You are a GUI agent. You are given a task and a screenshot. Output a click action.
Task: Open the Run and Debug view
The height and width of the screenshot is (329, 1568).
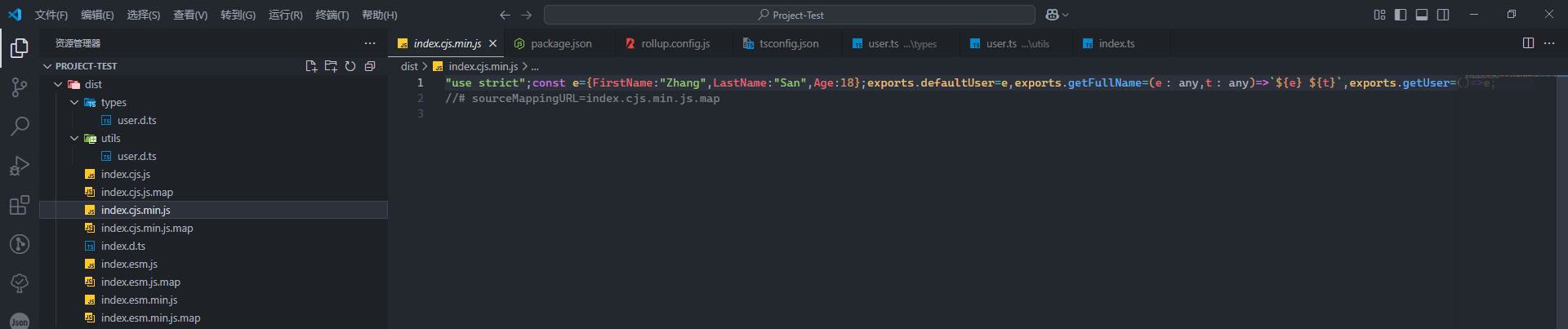coord(20,166)
